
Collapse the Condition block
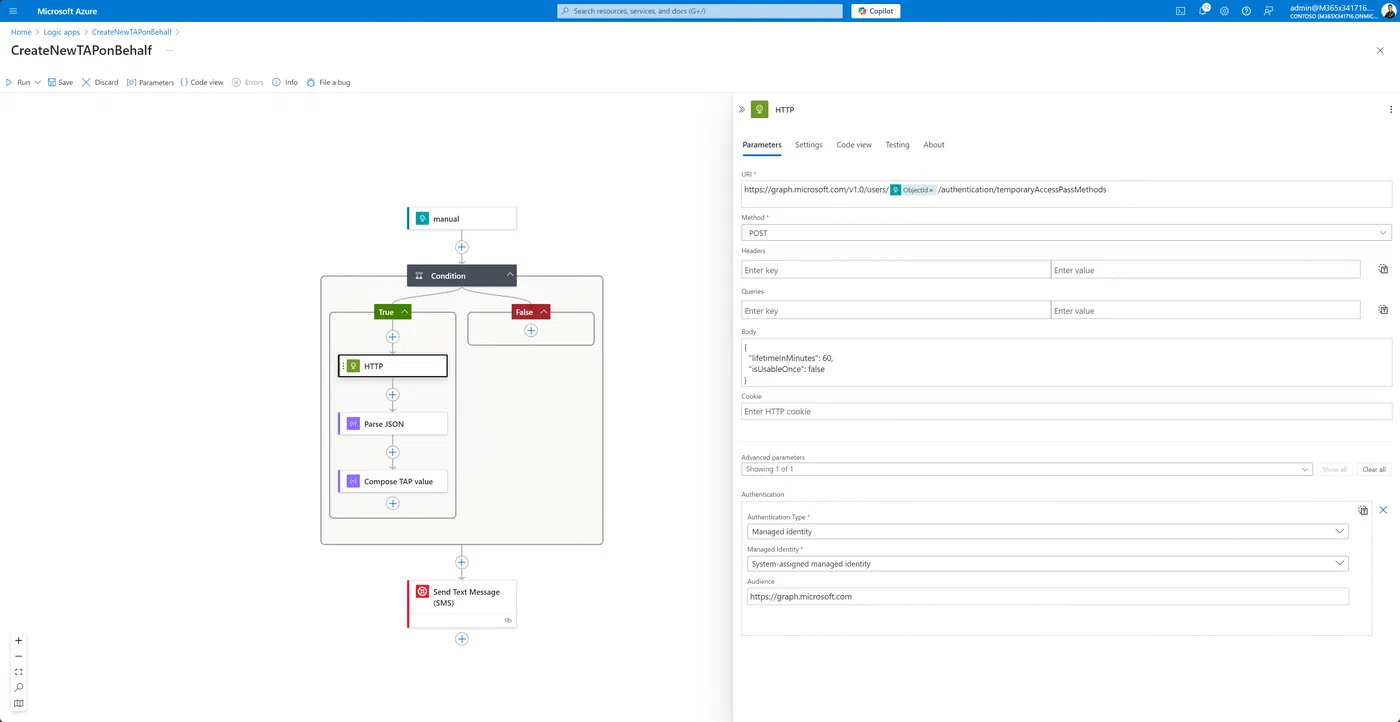coord(510,275)
